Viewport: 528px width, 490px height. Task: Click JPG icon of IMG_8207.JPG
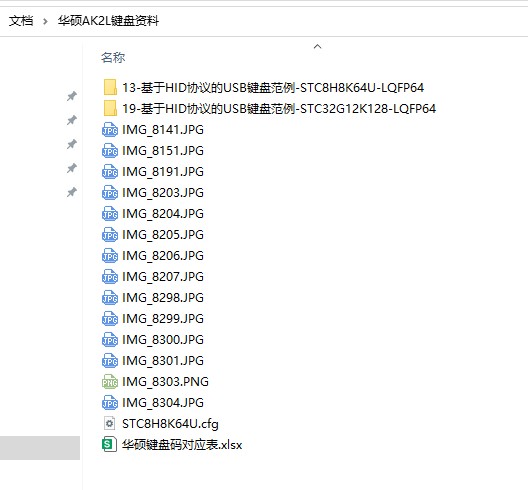click(110, 276)
